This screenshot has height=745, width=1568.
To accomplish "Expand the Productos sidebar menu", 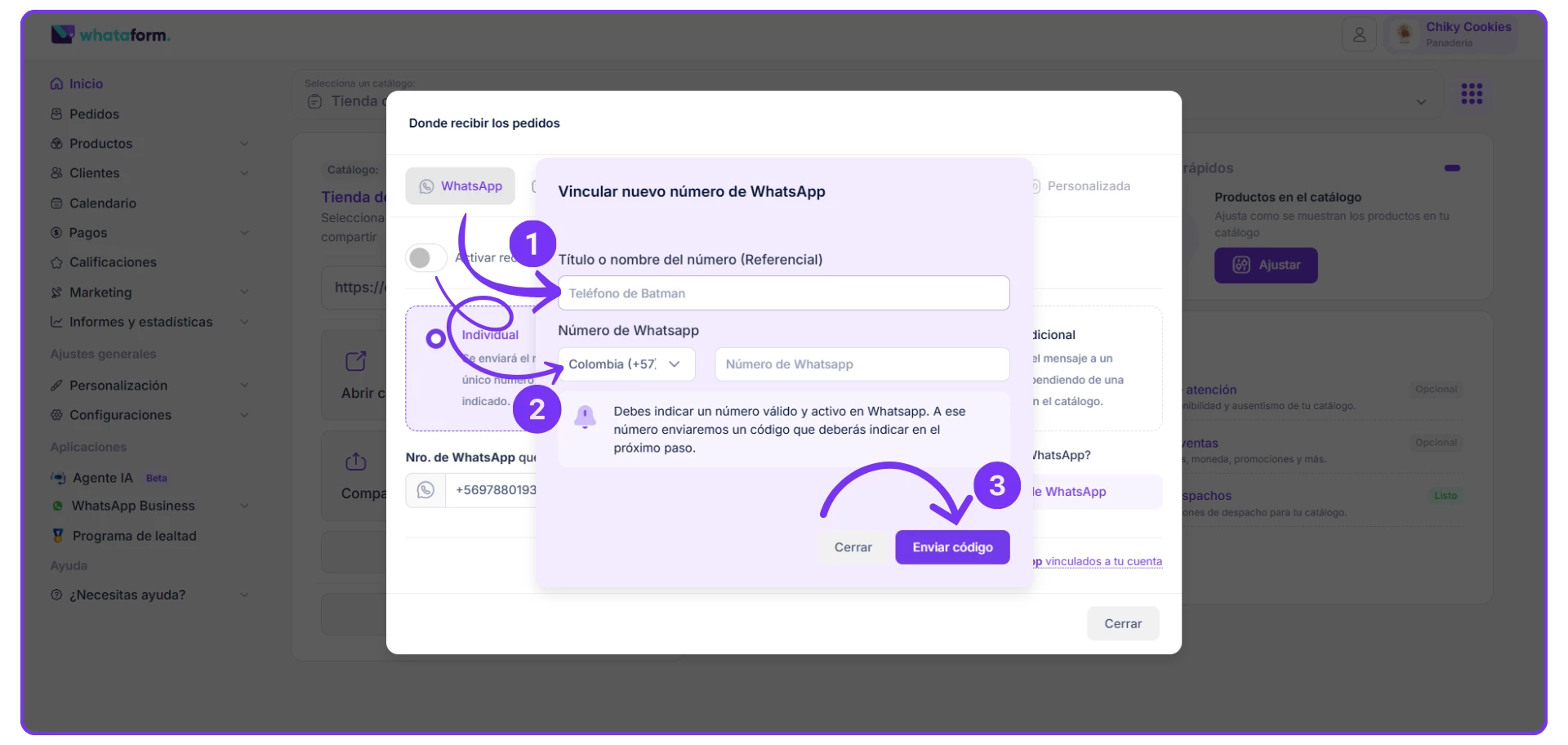I will pyautogui.click(x=243, y=144).
